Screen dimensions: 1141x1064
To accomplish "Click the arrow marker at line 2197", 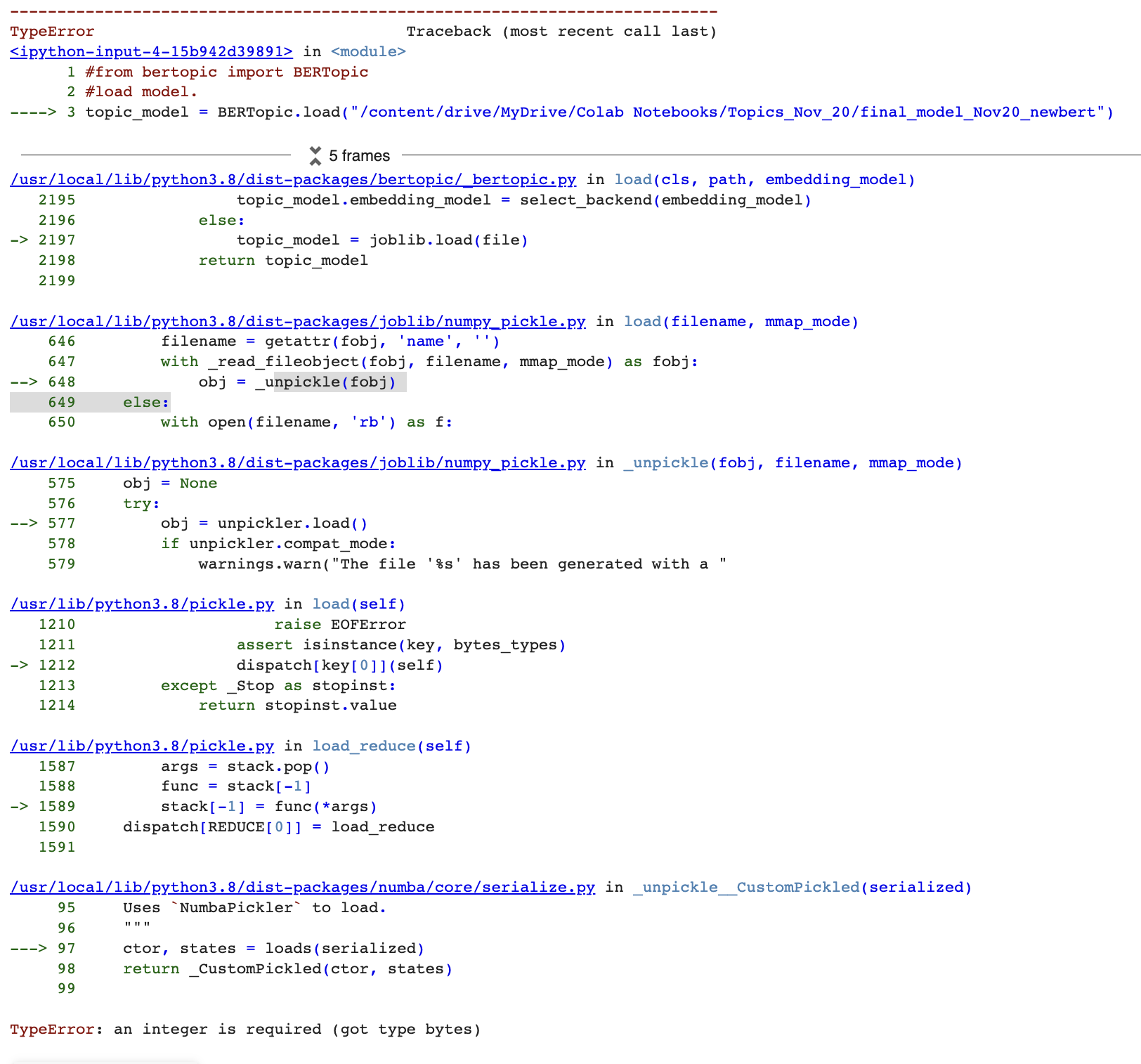I will (19, 240).
